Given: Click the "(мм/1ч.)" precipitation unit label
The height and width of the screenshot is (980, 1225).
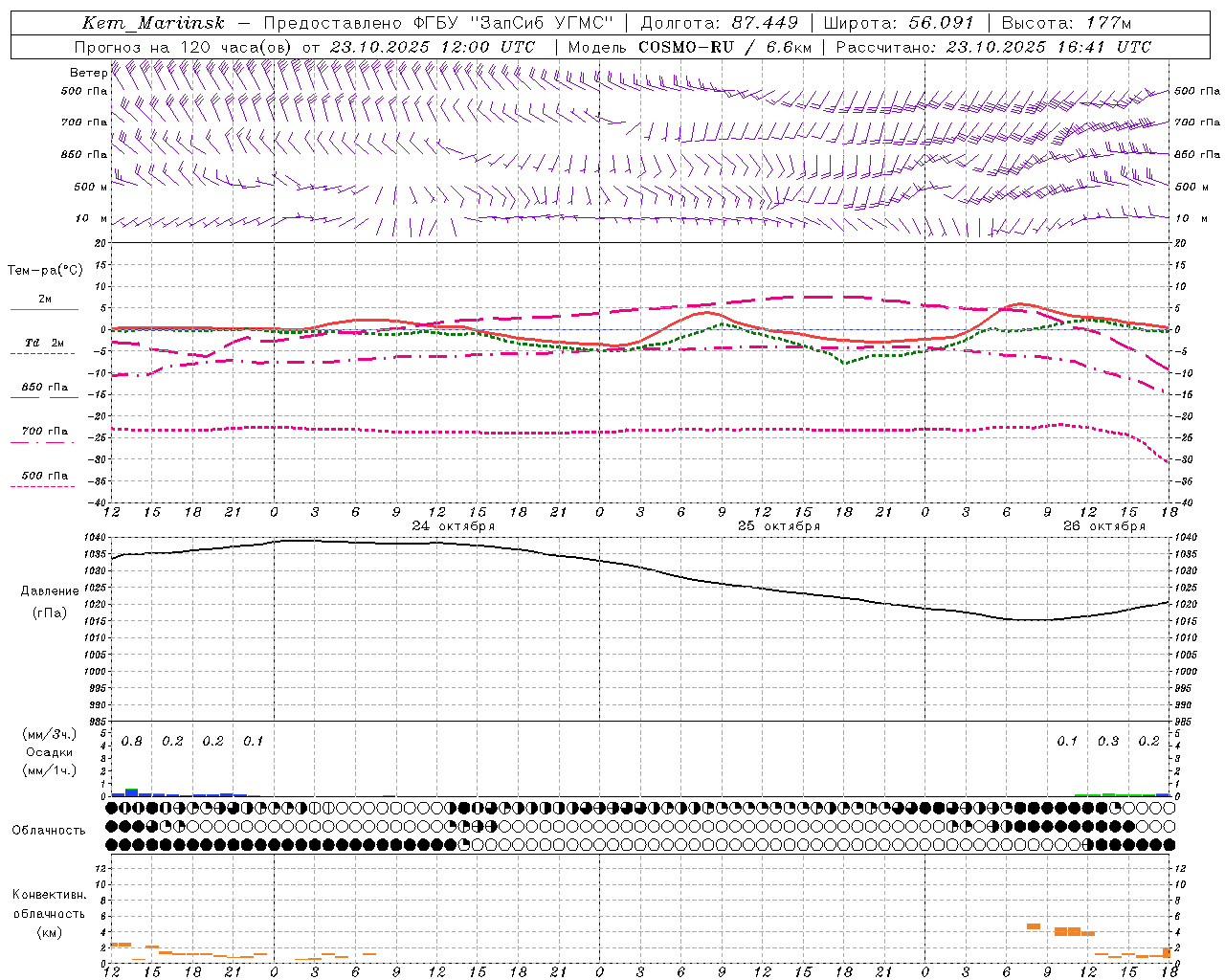Looking at the screenshot, I should [50, 769].
